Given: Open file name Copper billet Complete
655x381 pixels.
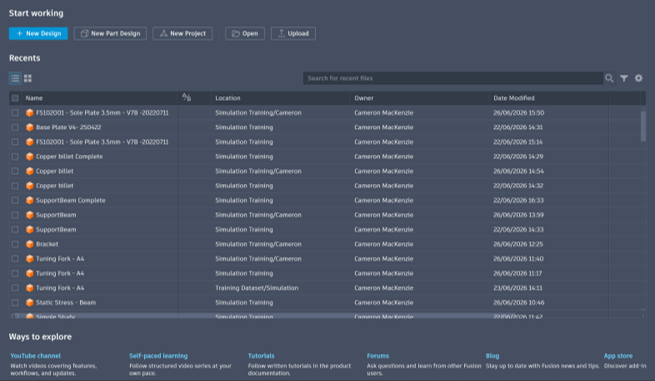Looking at the screenshot, I should click(x=69, y=157).
